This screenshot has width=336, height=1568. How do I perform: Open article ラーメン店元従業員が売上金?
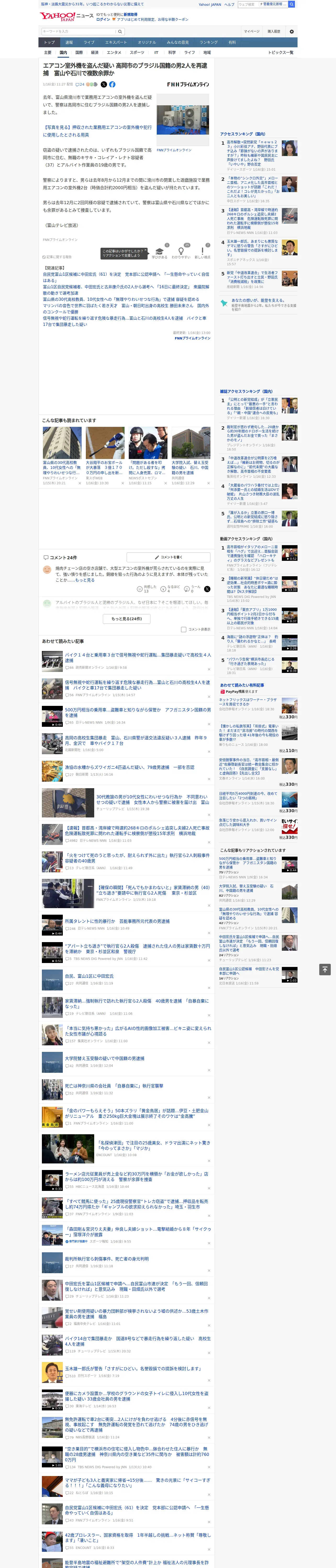point(137,1176)
